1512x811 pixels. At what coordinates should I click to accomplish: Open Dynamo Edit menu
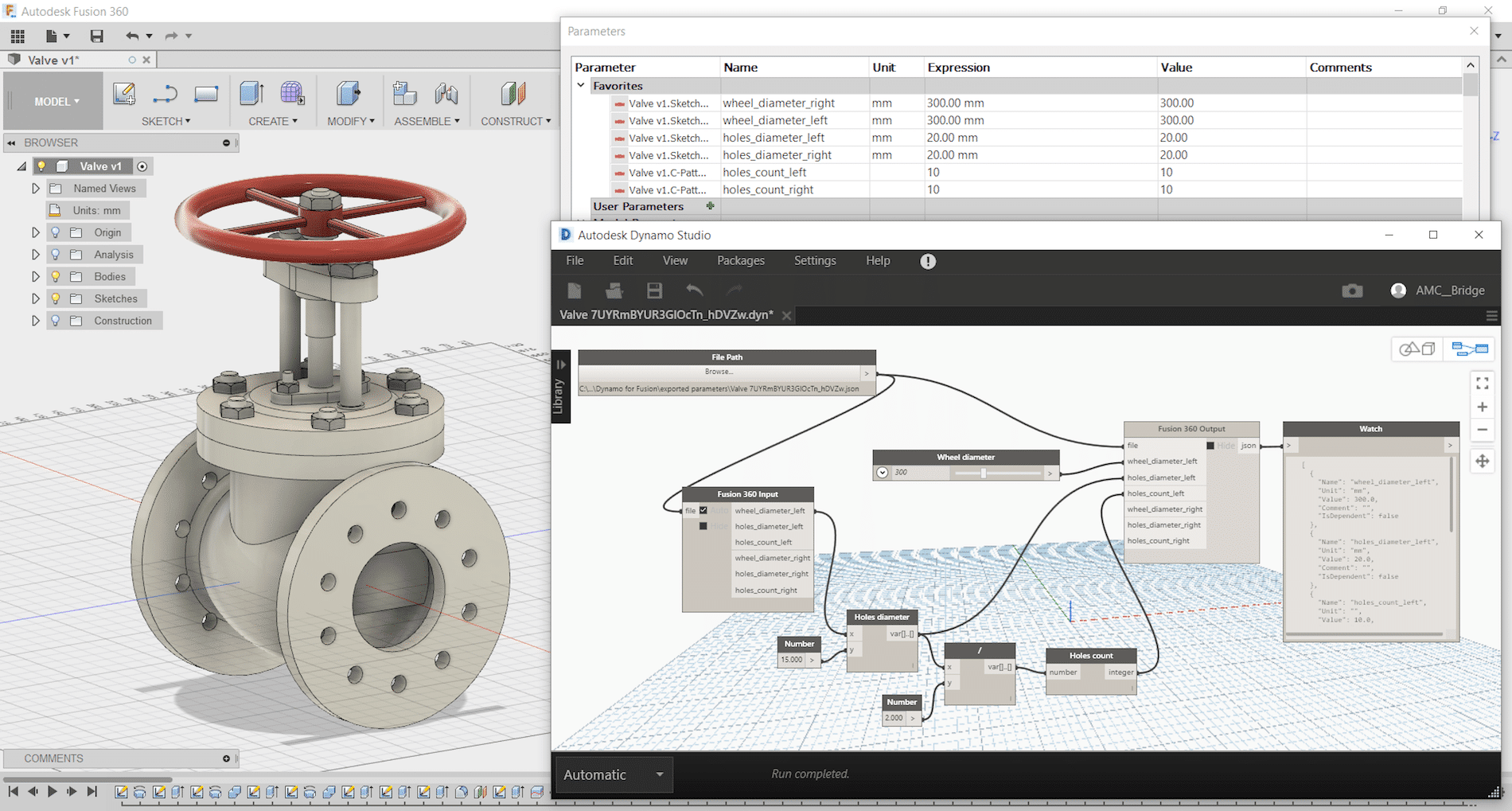pyautogui.click(x=623, y=260)
